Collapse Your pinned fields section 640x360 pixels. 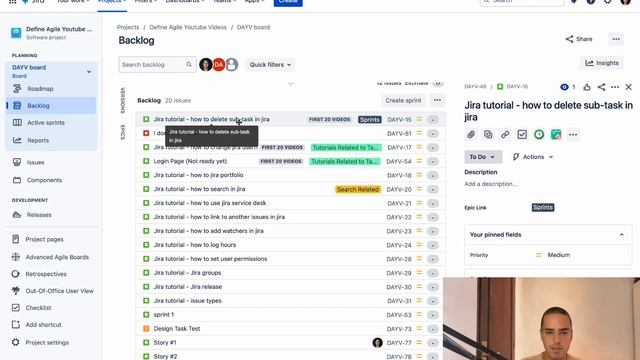coord(622,235)
